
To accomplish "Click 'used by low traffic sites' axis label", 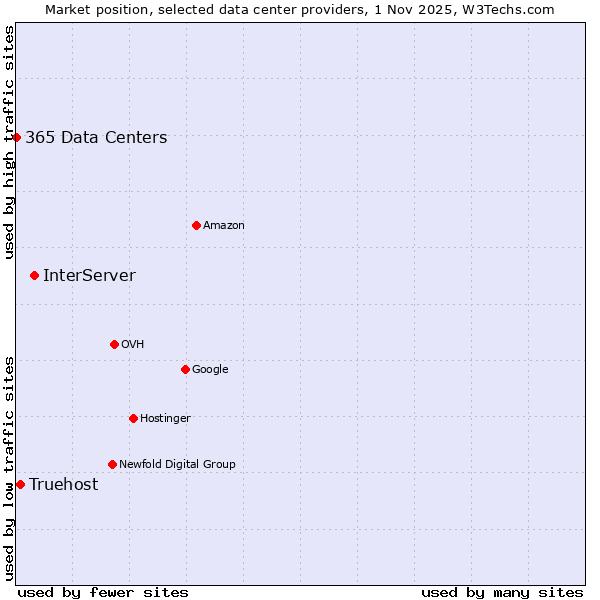I will point(9,467).
